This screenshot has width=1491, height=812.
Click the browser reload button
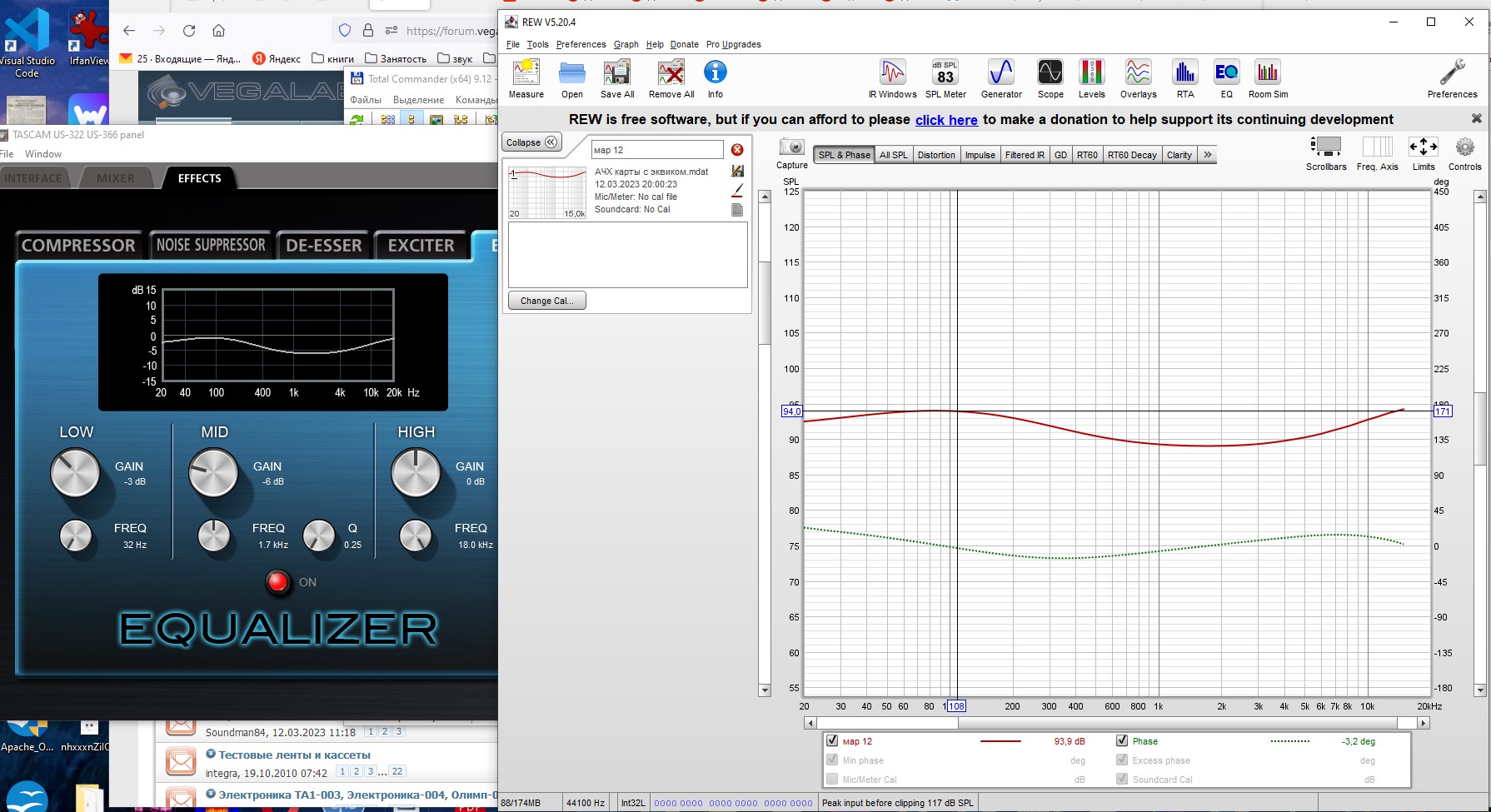coord(189,31)
